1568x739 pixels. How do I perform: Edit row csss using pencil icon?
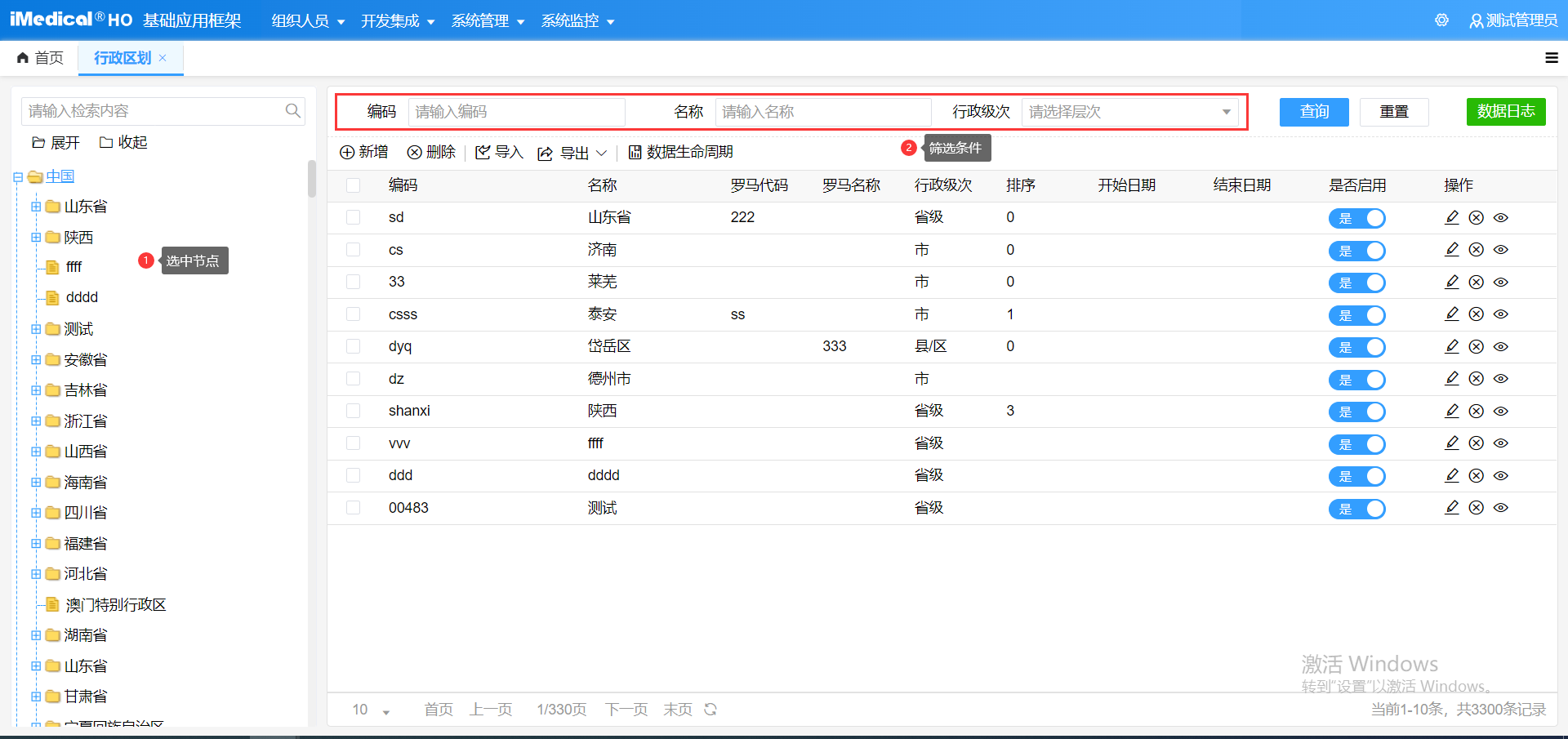(1451, 314)
